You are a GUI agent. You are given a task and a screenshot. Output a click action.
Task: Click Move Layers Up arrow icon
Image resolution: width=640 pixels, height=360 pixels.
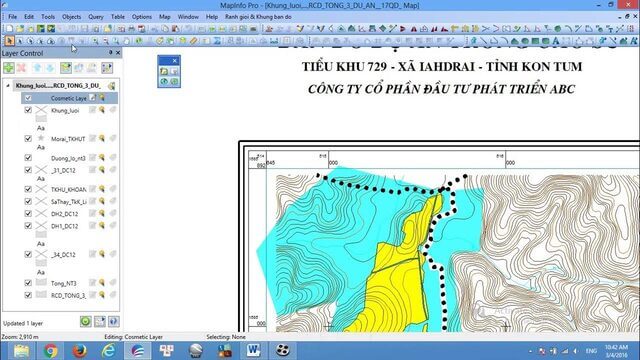37,68
